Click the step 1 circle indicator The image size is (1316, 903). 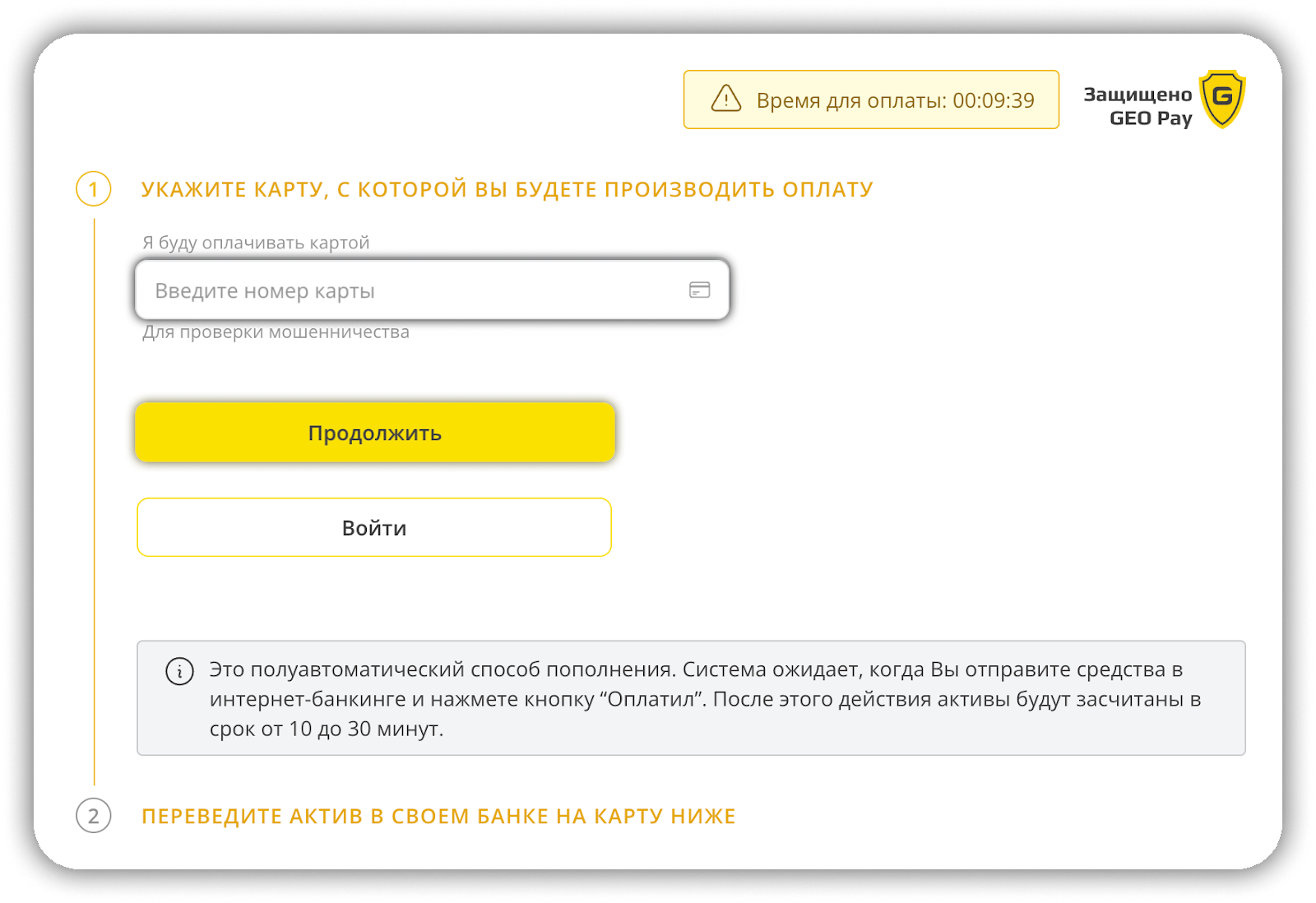tap(94, 189)
